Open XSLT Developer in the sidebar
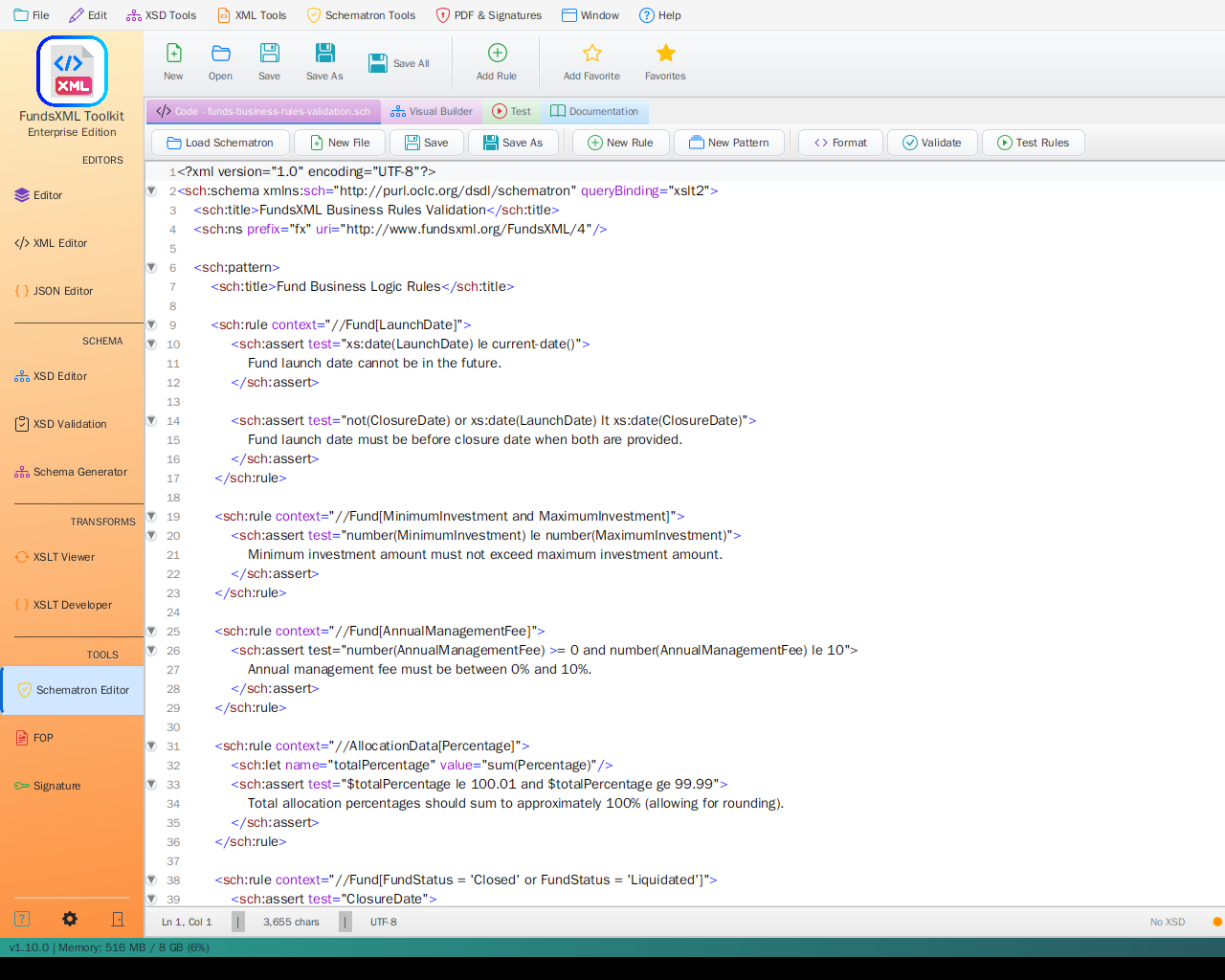The image size is (1225, 980). (x=72, y=605)
